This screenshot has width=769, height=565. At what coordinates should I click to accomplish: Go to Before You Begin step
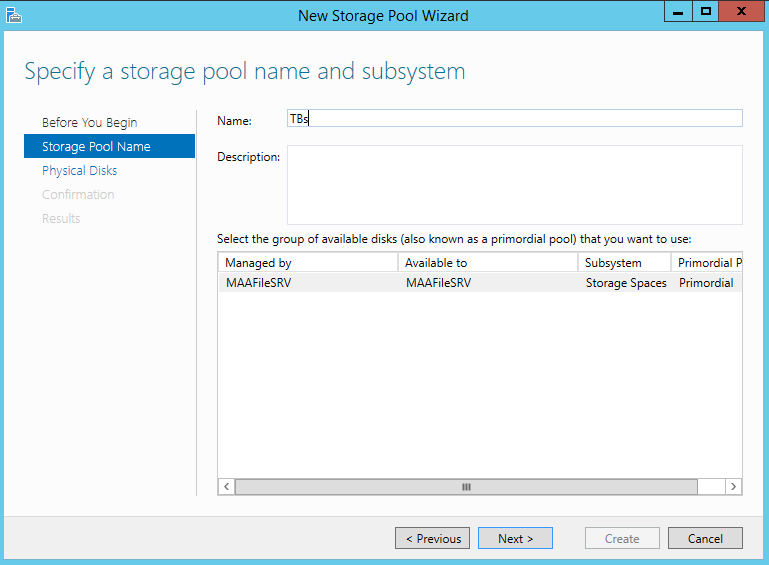click(x=90, y=122)
